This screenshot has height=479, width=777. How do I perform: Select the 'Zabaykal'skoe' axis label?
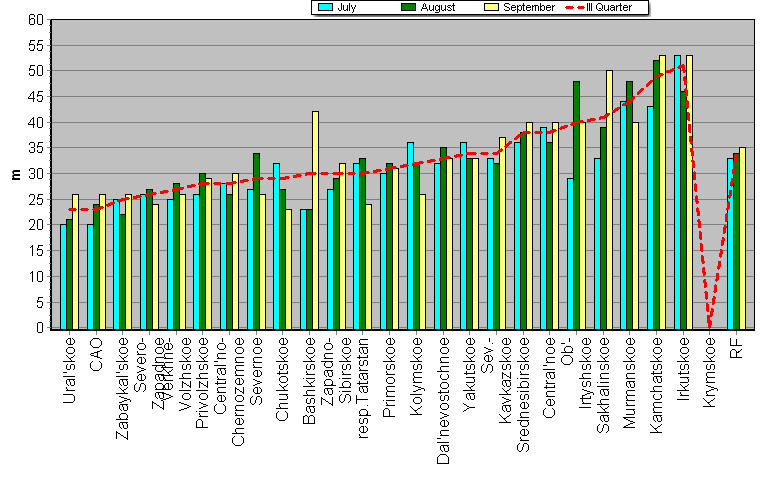point(122,388)
